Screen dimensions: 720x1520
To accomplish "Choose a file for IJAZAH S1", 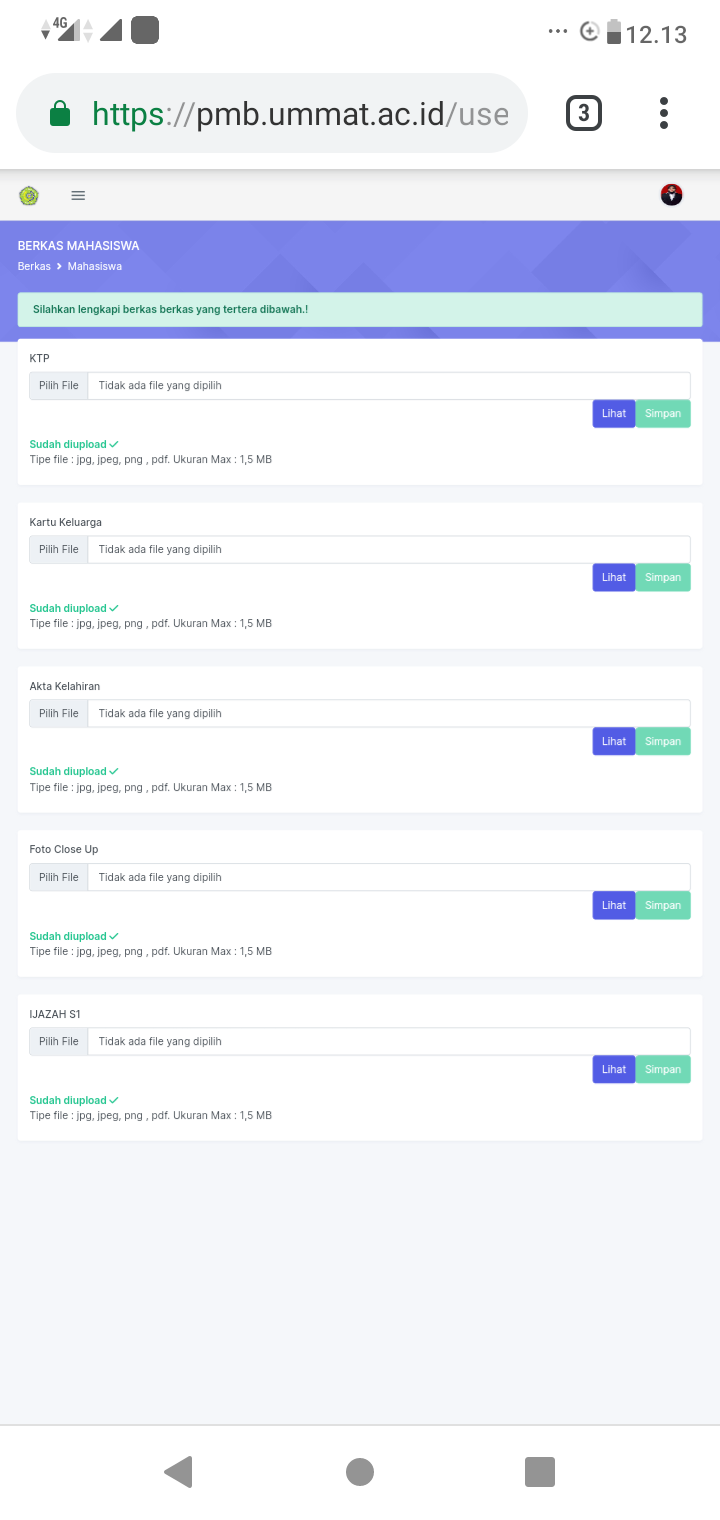I will 59,1042.
